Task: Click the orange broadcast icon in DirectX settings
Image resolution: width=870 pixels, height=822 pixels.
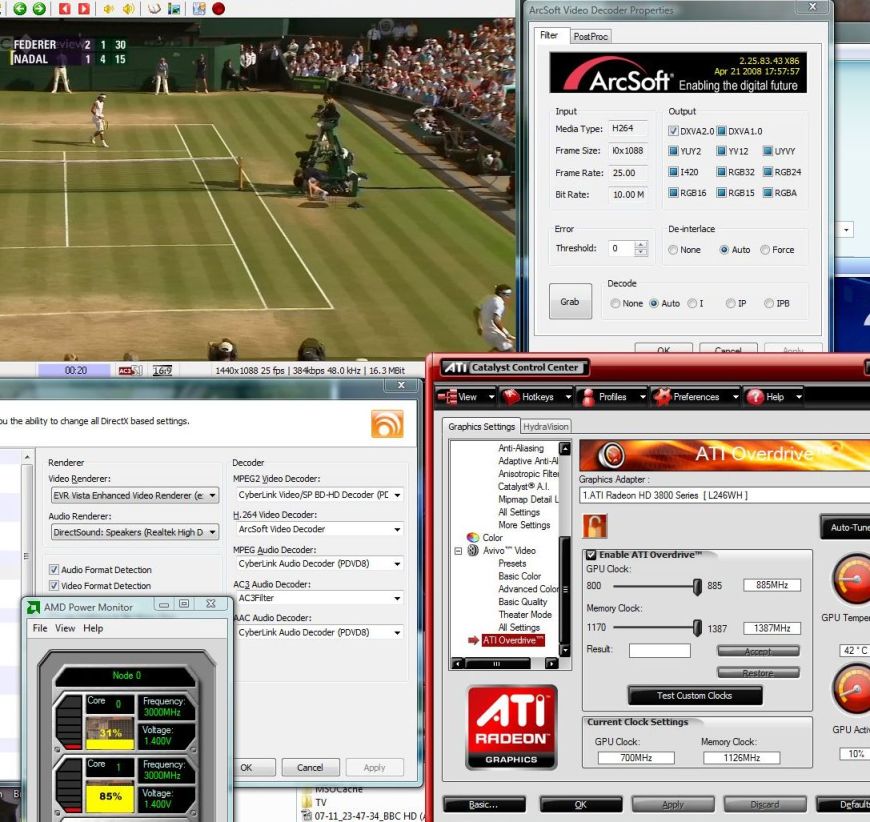Action: pos(387,424)
